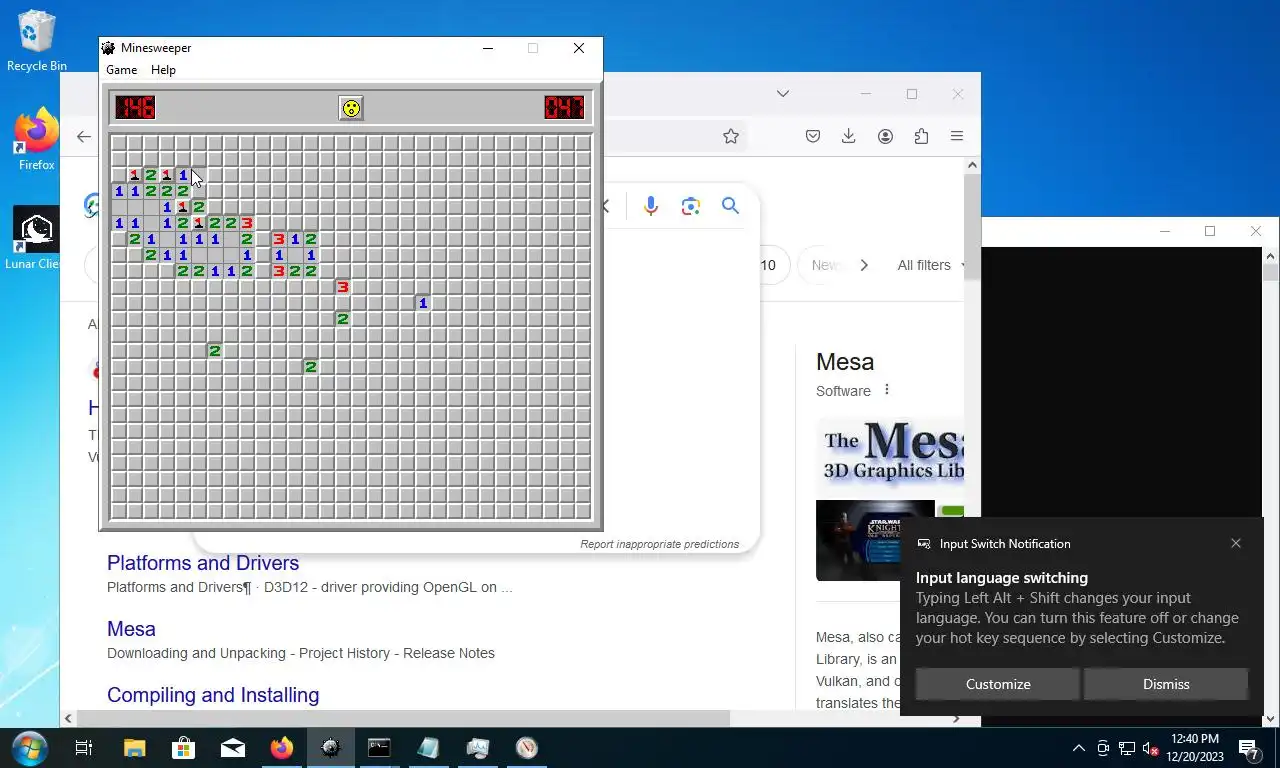Click the Google search magnifier button
The width and height of the screenshot is (1280, 768).
coord(731,206)
